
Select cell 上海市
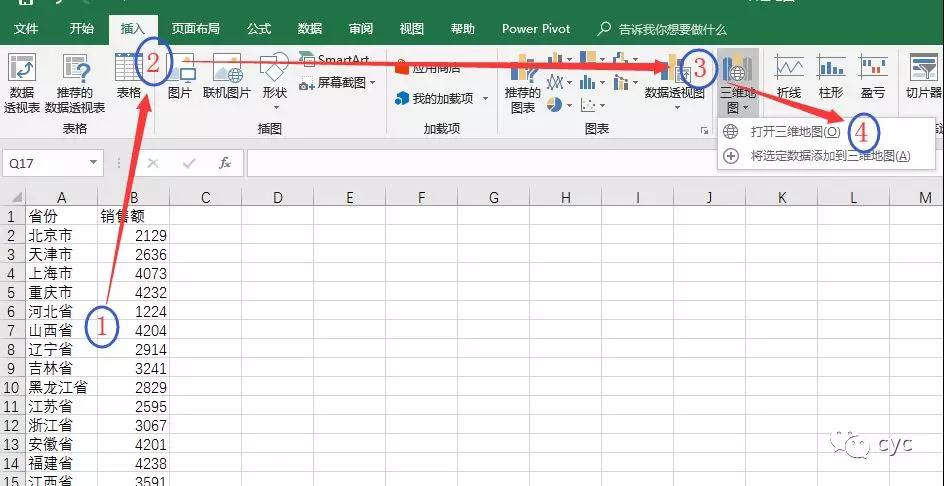[x=61, y=273]
